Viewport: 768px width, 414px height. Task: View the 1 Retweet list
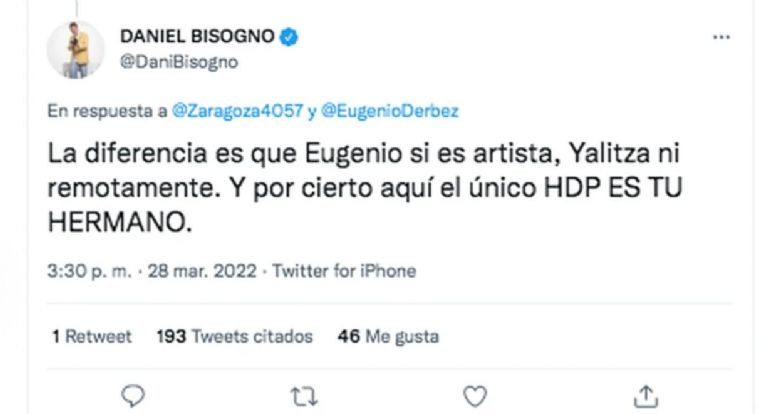click(92, 337)
